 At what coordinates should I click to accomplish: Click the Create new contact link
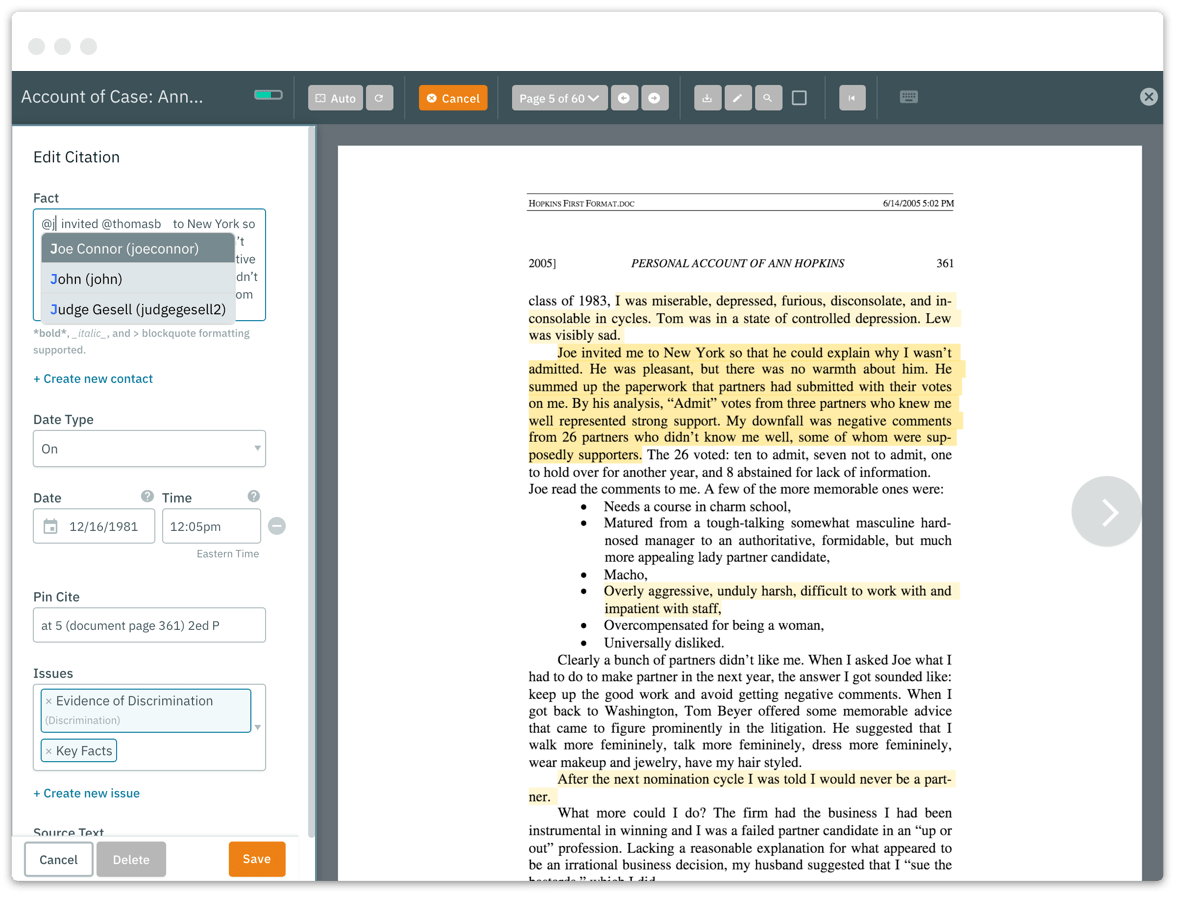pos(93,378)
